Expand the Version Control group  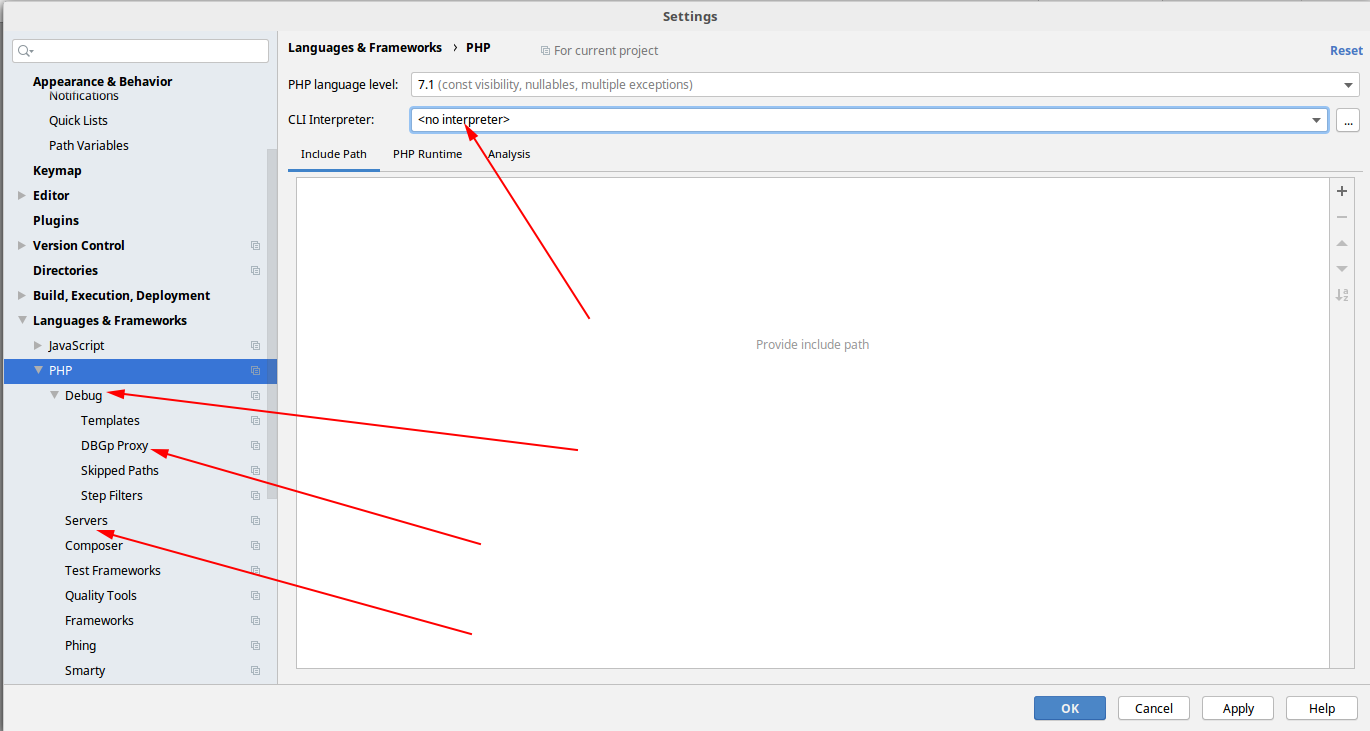coord(22,246)
